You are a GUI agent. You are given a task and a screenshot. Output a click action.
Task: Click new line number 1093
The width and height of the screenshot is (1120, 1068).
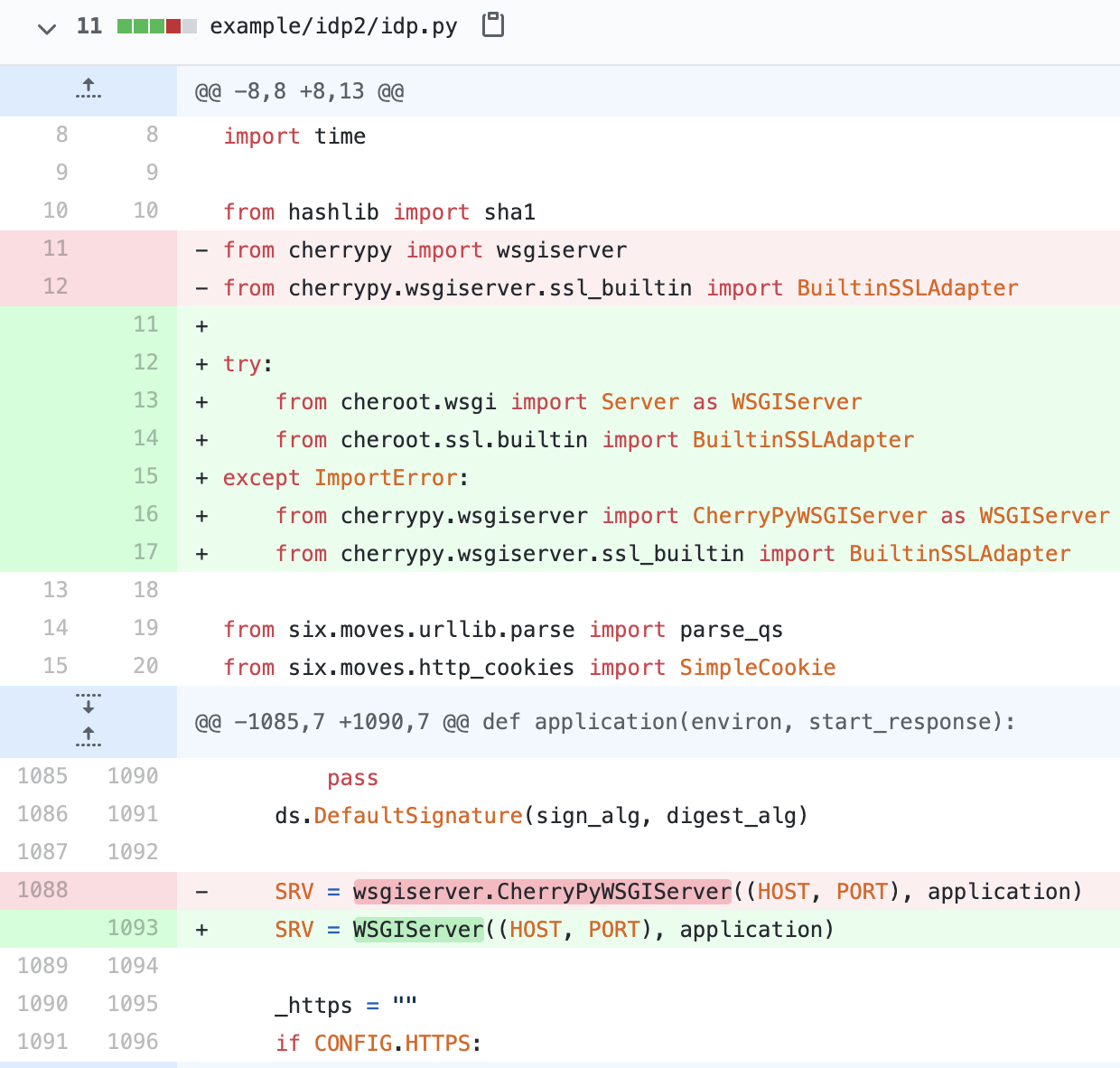point(133,928)
